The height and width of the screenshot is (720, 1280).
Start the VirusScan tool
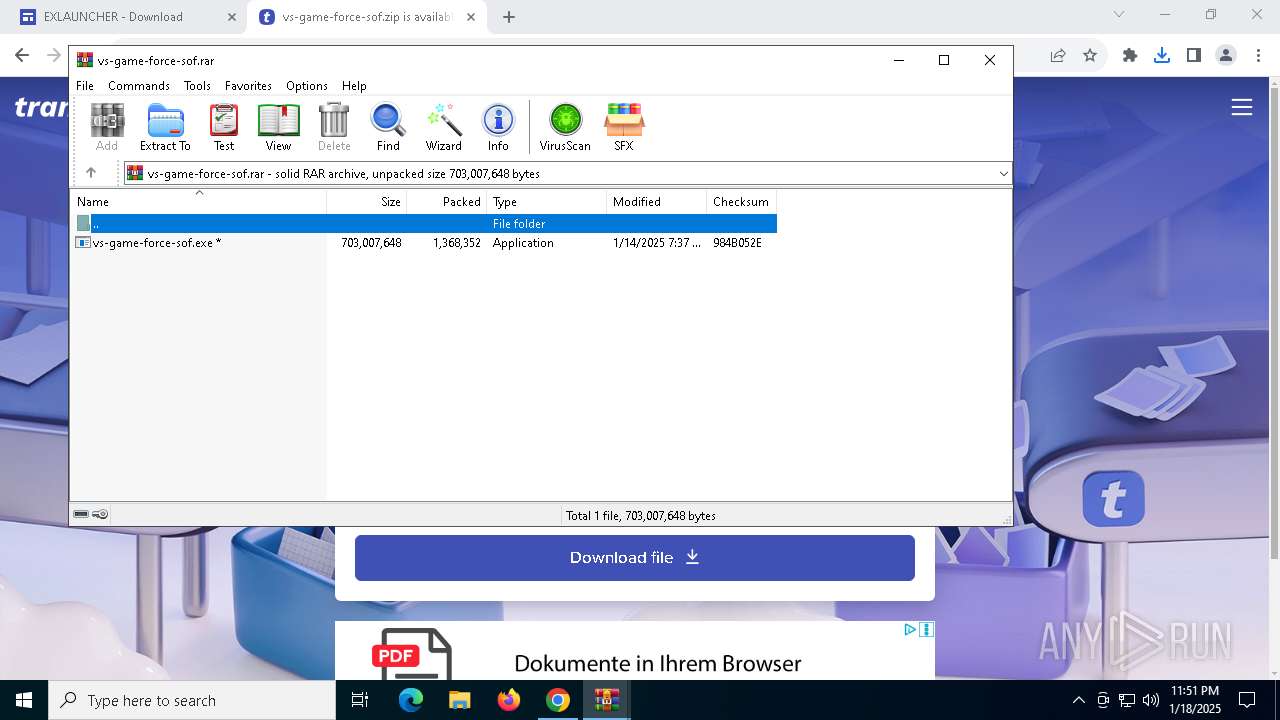pyautogui.click(x=565, y=127)
